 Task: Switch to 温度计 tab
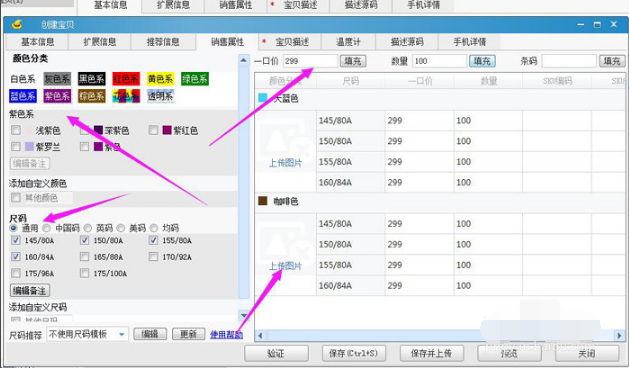(348, 42)
